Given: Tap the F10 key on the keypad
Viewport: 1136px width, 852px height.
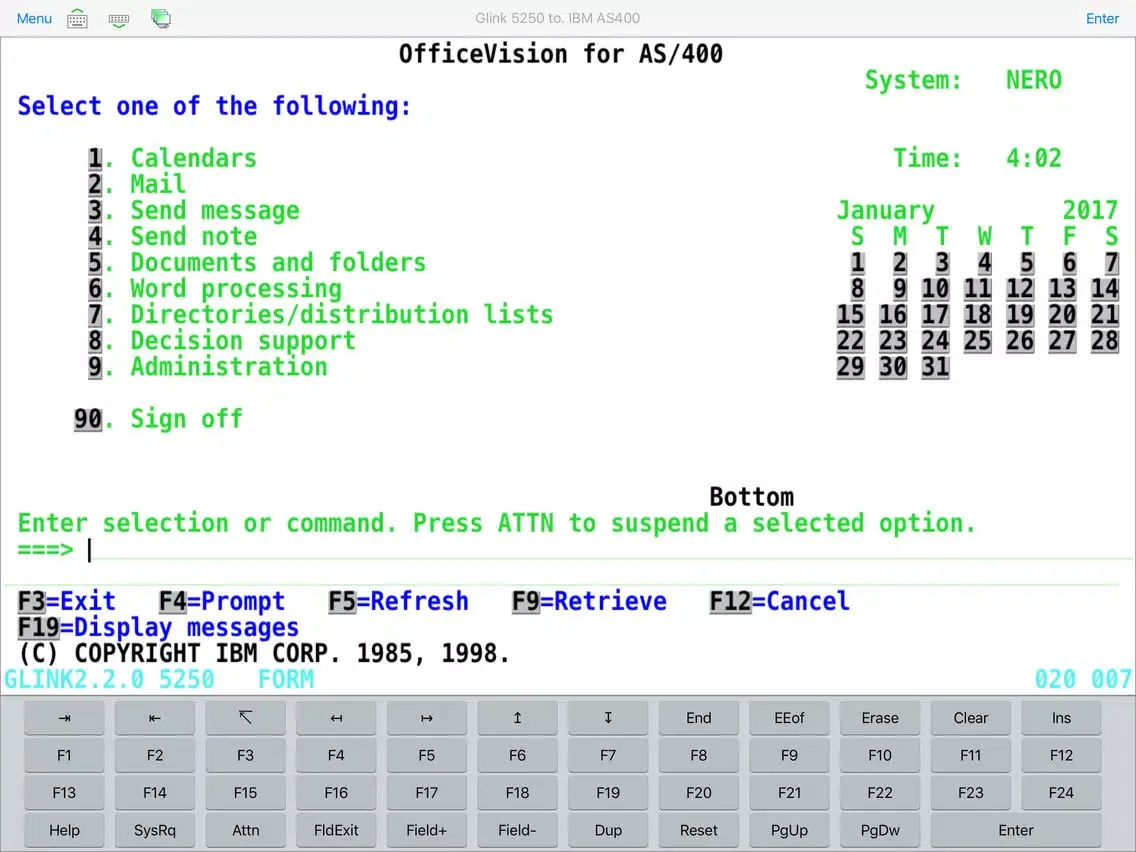Looking at the screenshot, I should (880, 756).
